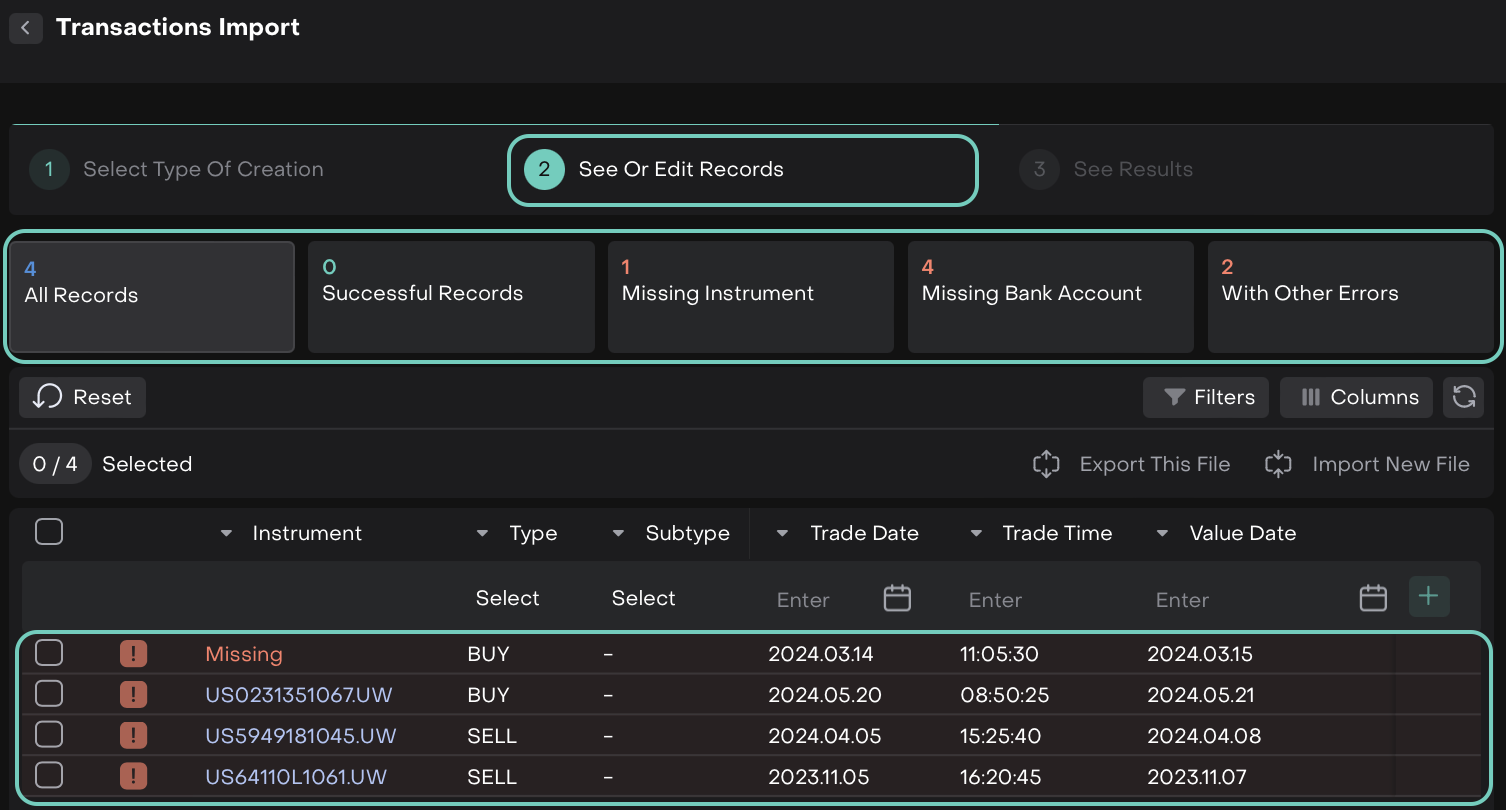This screenshot has width=1506, height=810.
Task: Open the Value Date calendar picker icon
Action: (1373, 598)
